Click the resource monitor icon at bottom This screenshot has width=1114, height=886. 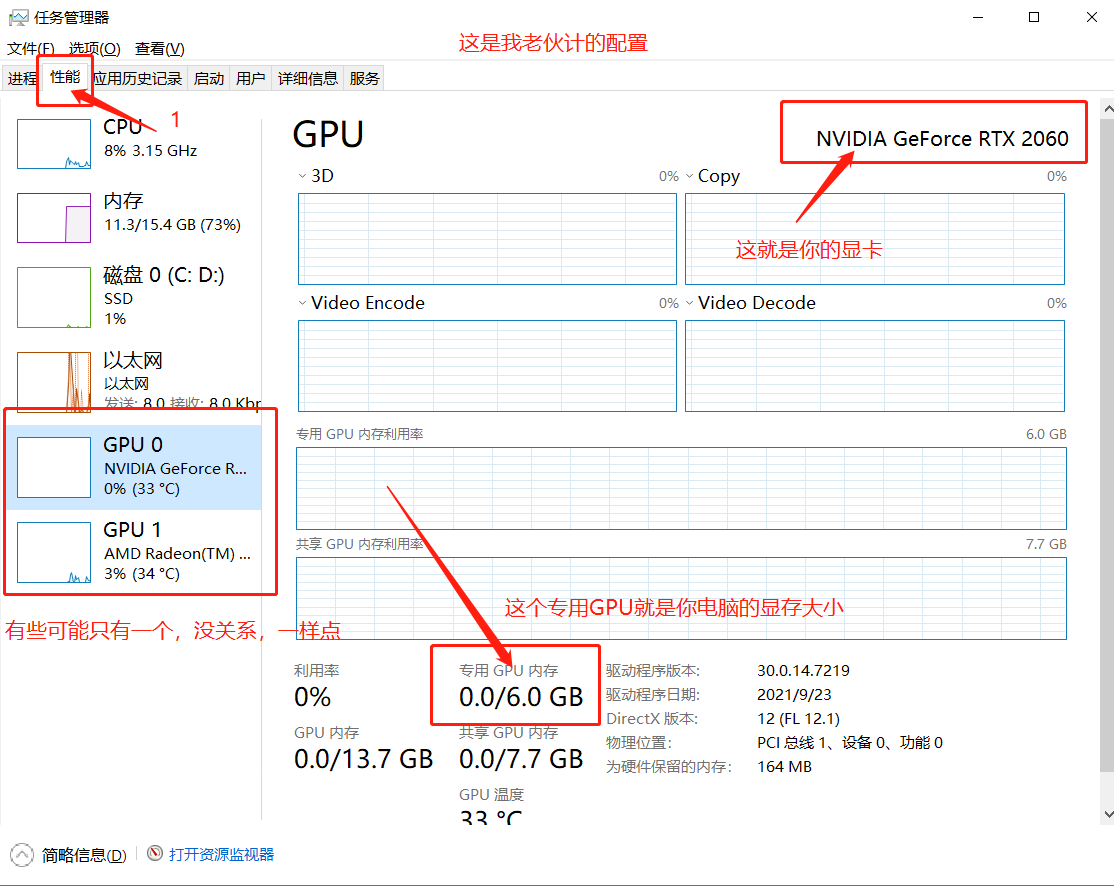point(155,854)
